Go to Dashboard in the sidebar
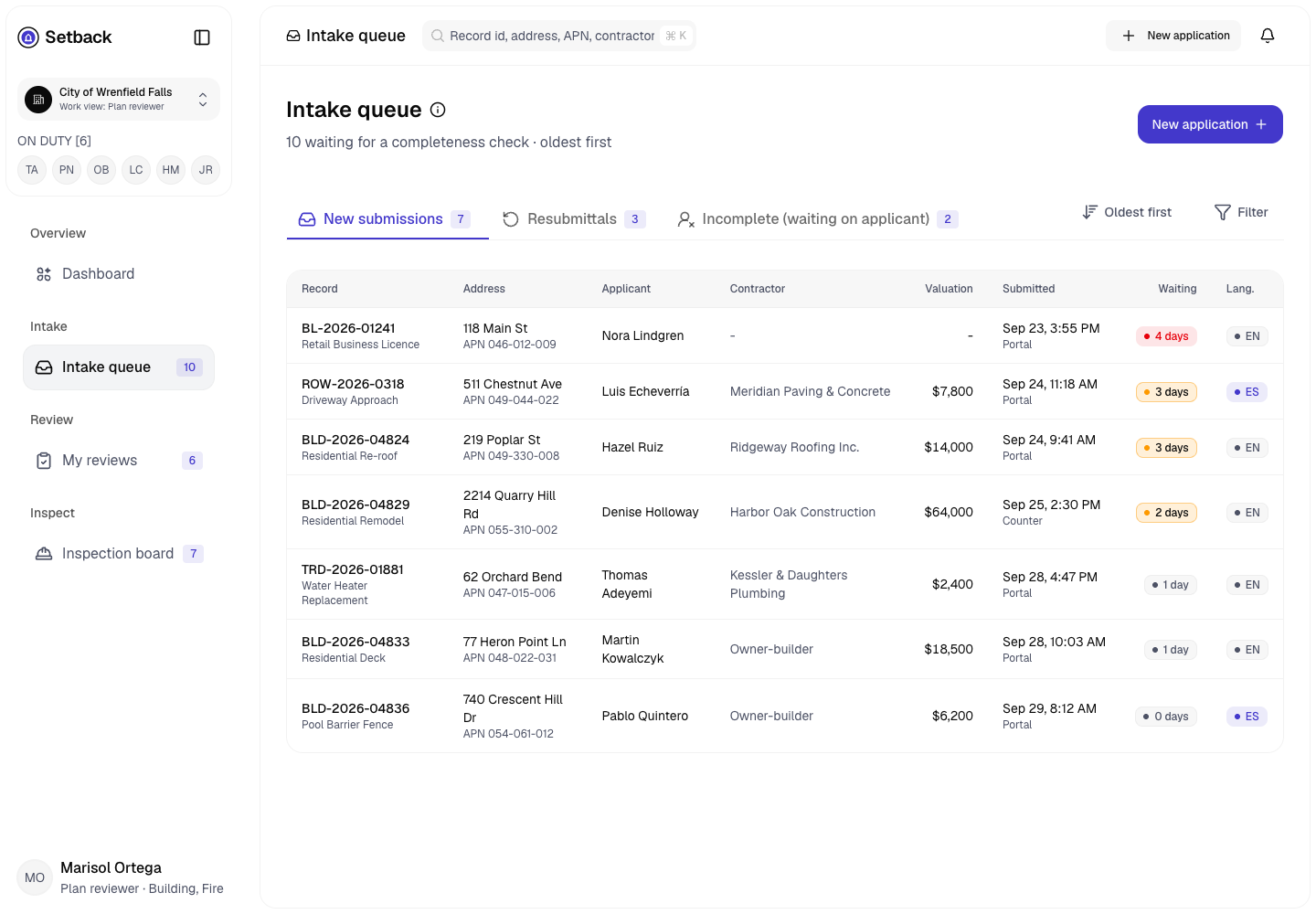The width and height of the screenshot is (1316, 914). [x=119, y=274]
